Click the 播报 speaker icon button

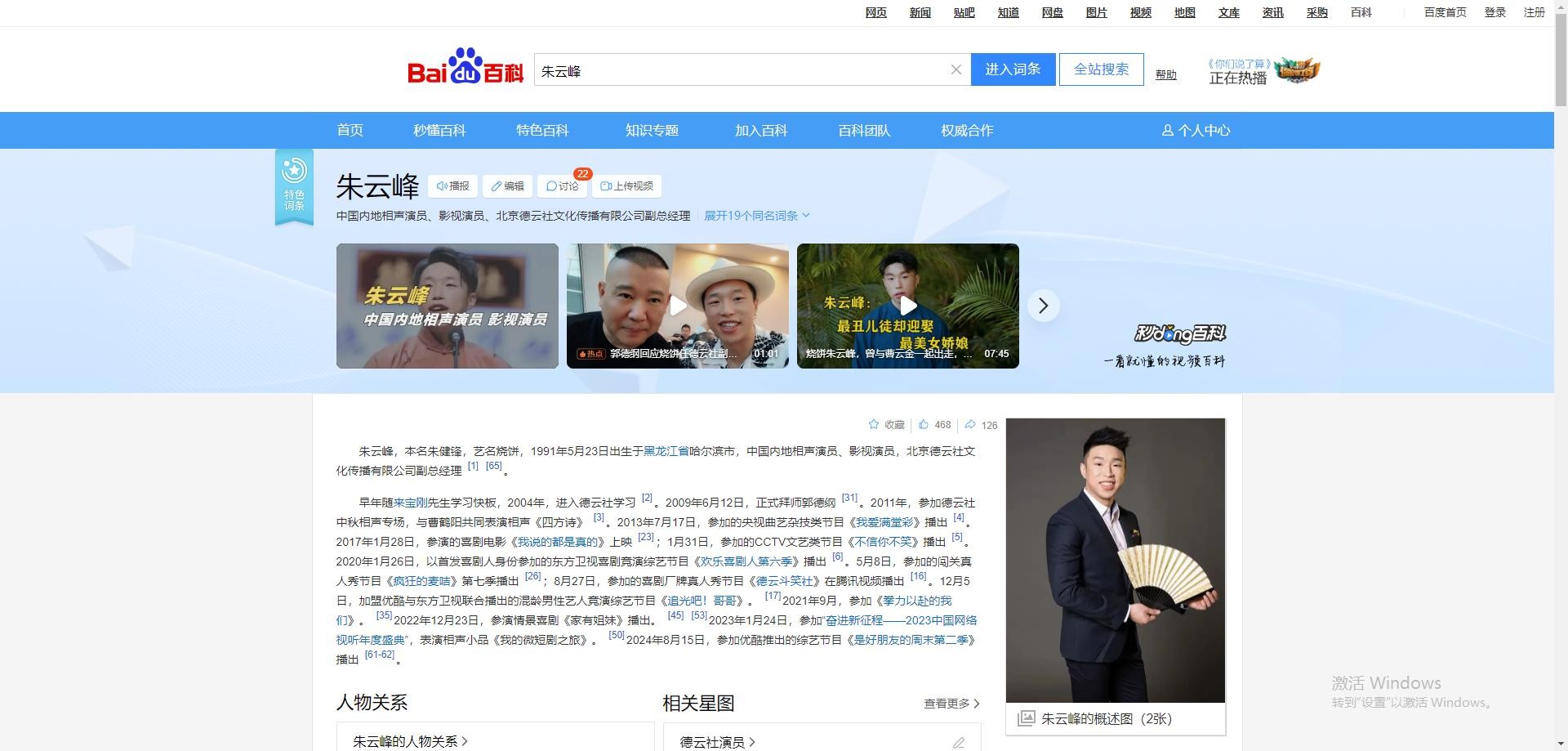click(x=452, y=186)
